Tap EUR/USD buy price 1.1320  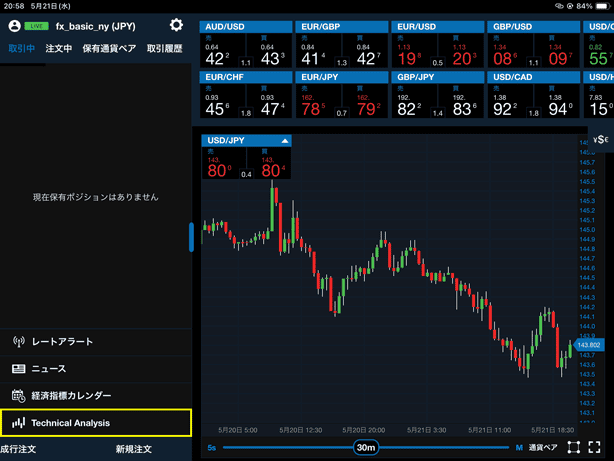[x=461, y=51]
